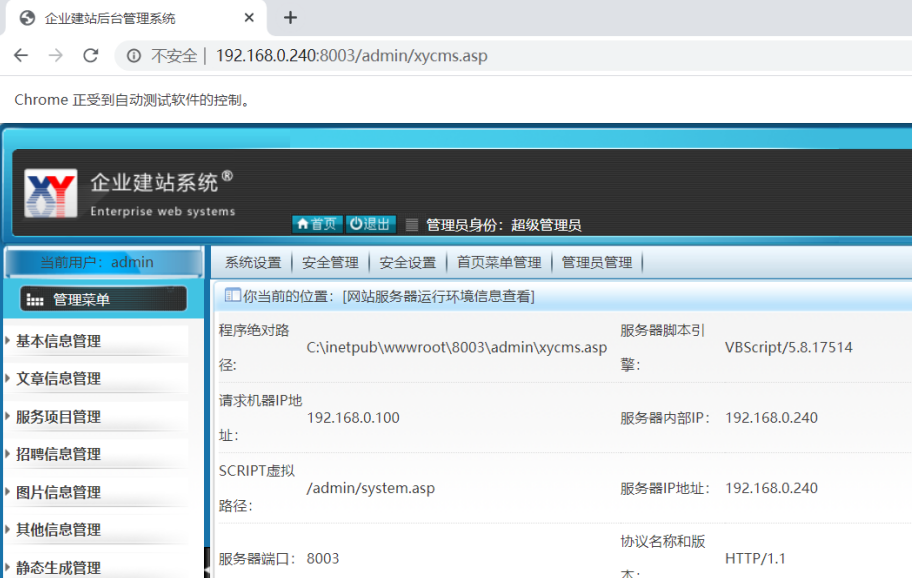This screenshot has width=912, height=578.
Task: Open the 安全设置 menu
Action: point(408,263)
